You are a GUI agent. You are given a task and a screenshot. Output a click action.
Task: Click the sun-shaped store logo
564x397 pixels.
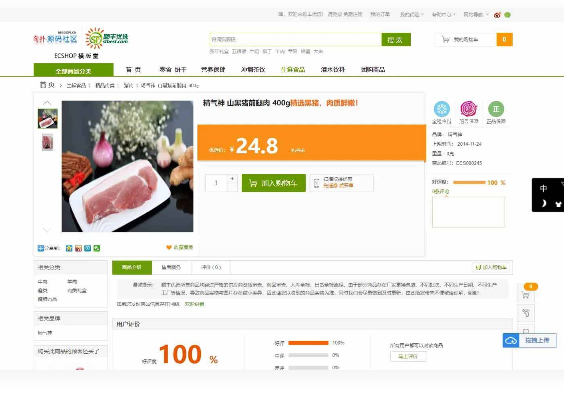pos(95,38)
